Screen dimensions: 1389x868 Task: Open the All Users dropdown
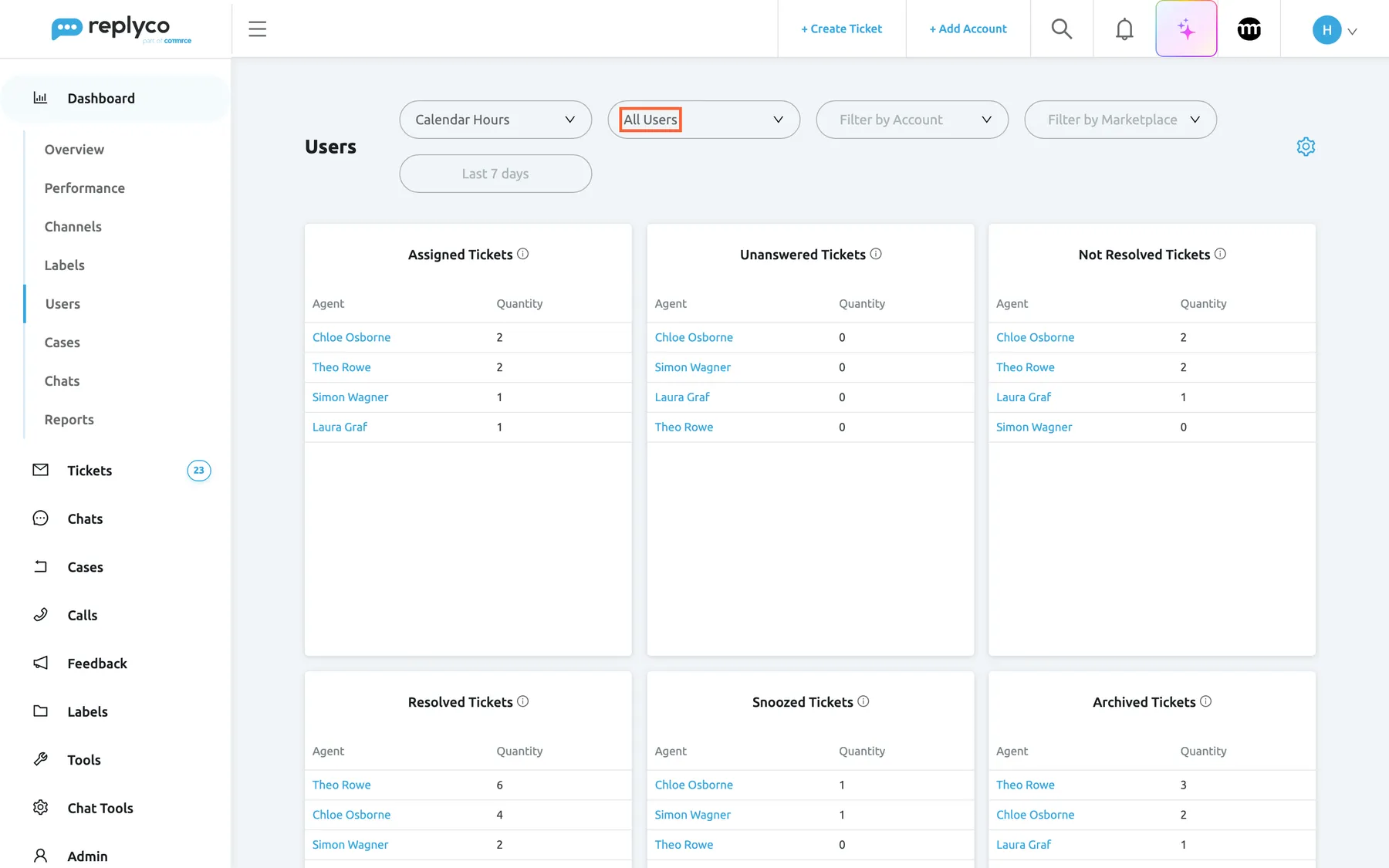pos(704,120)
